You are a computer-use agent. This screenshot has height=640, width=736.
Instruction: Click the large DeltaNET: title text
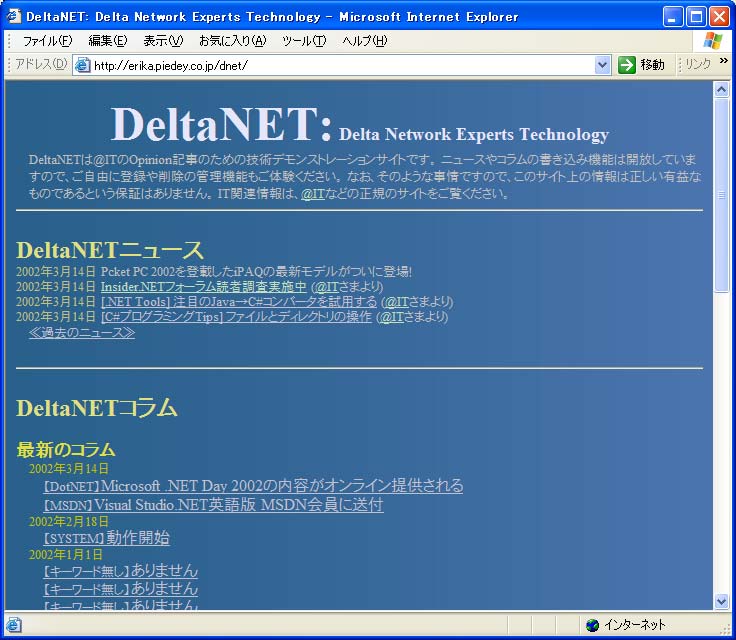[222, 124]
